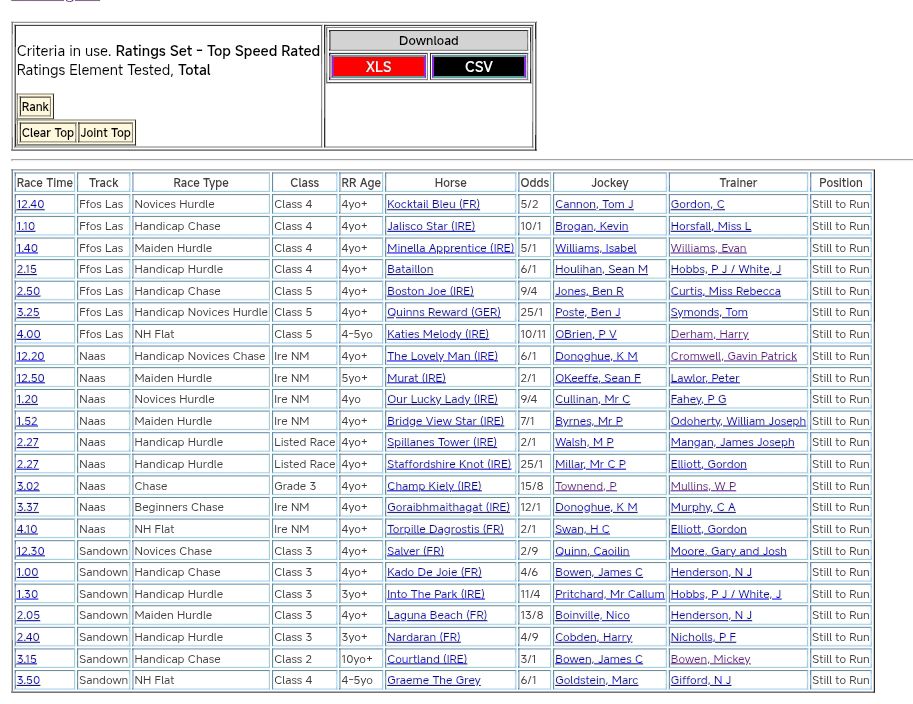Download ratings as XLS file
Image resolution: width=913 pixels, height=704 pixels.
point(378,67)
